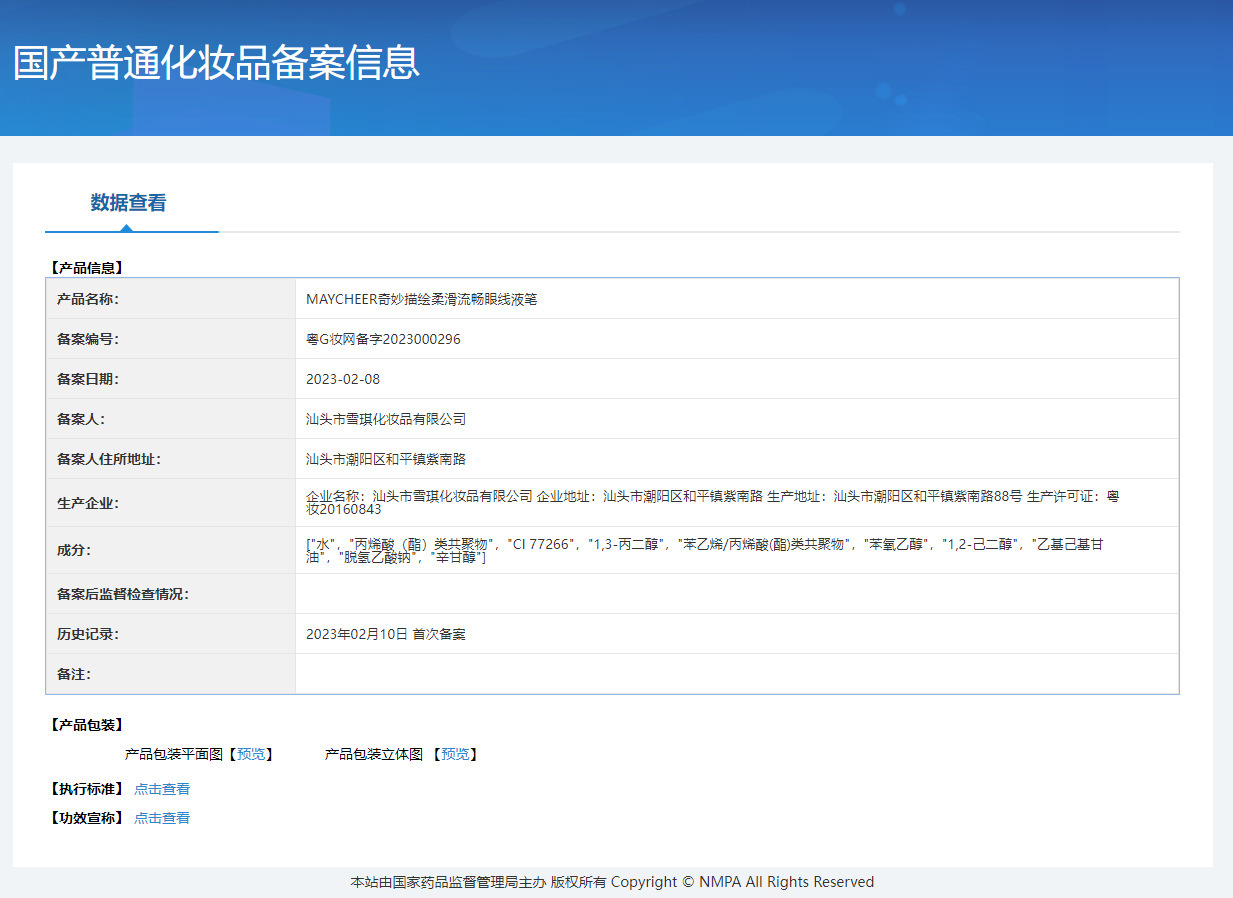
Task: Open 点击查看 link for 功效宣称
Action: (162, 818)
